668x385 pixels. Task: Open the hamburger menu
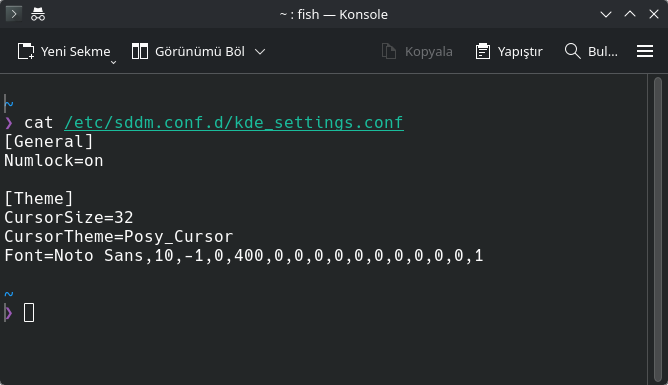[x=645, y=52]
